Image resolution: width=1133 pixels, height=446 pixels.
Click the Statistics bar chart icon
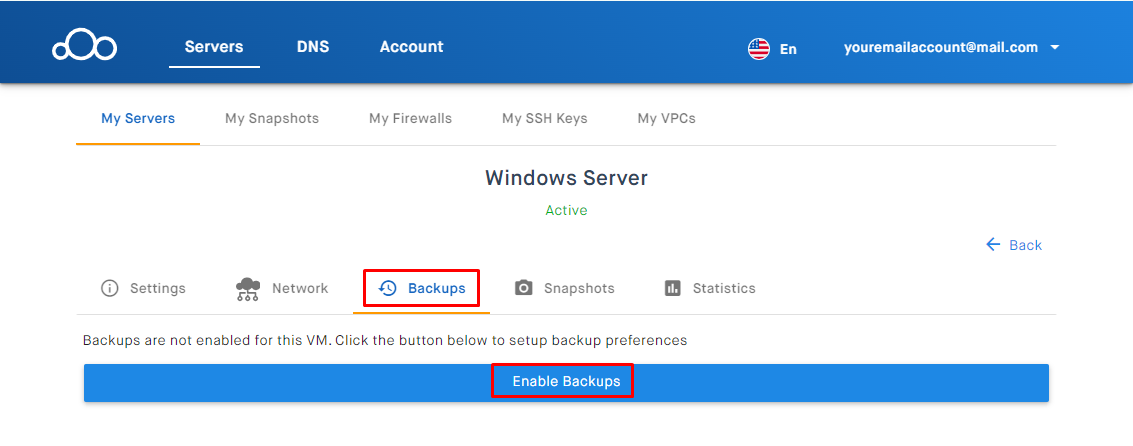(x=672, y=288)
